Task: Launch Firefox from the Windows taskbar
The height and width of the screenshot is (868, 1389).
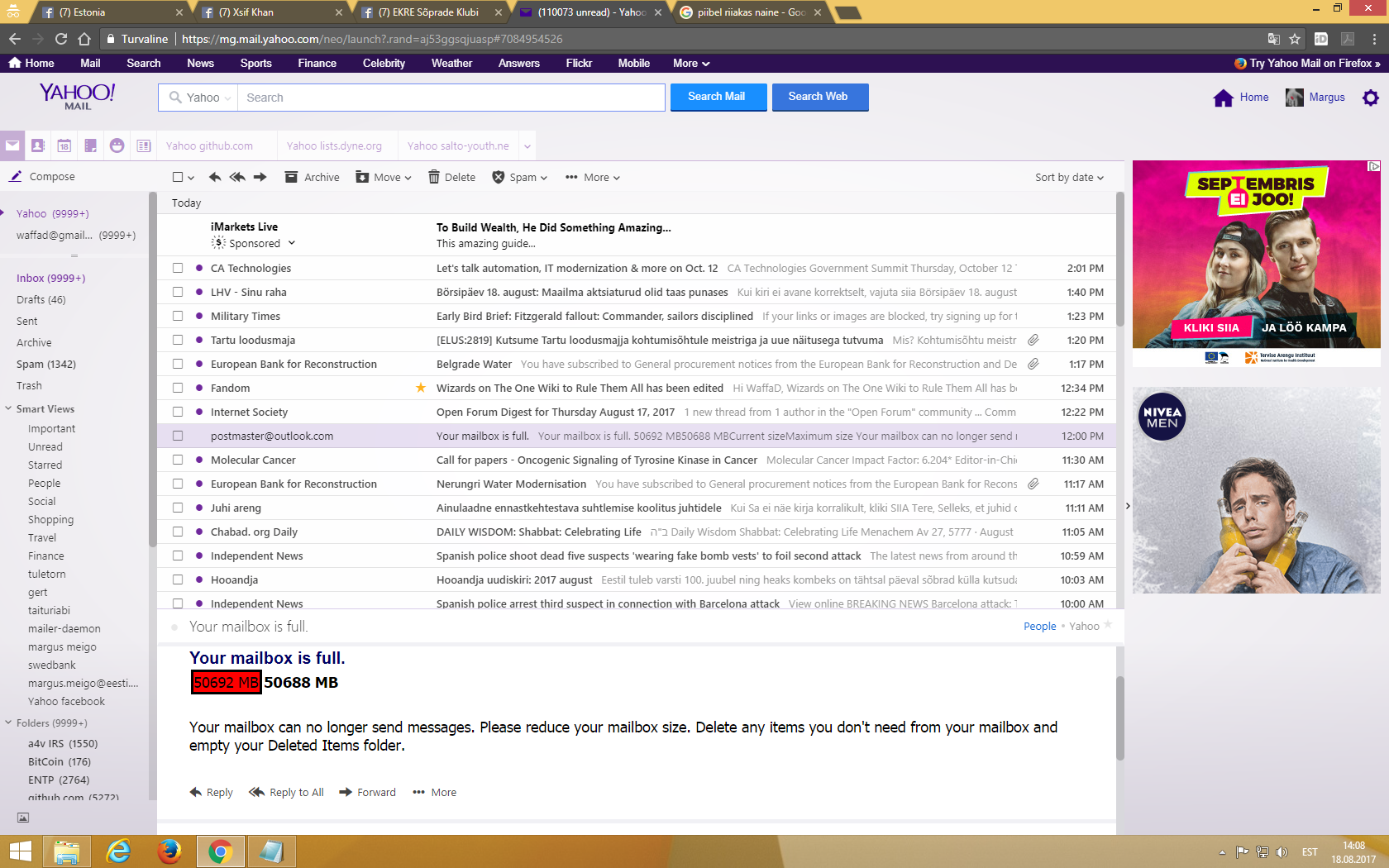Action: [169, 851]
